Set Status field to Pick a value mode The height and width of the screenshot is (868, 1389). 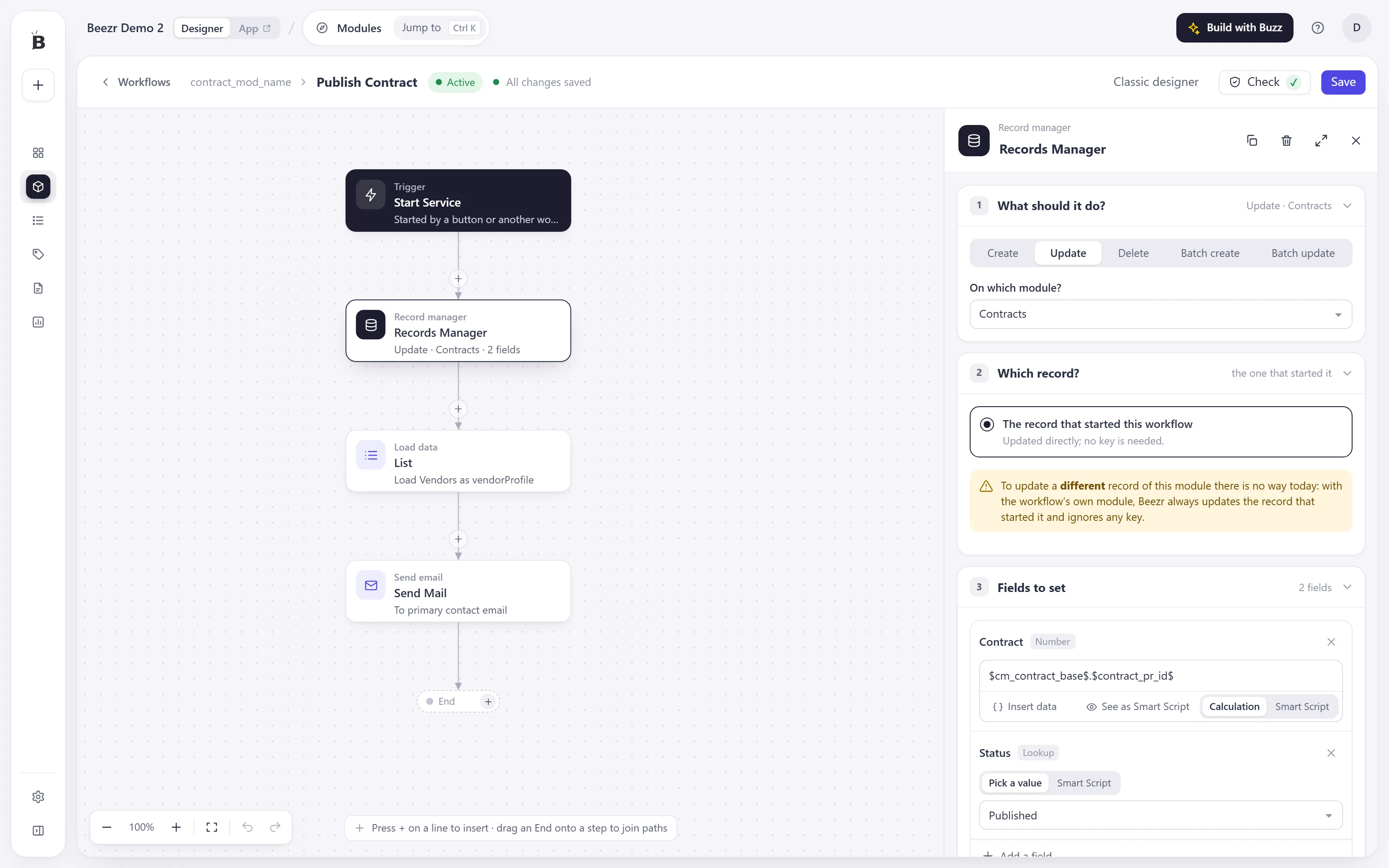(1015, 783)
